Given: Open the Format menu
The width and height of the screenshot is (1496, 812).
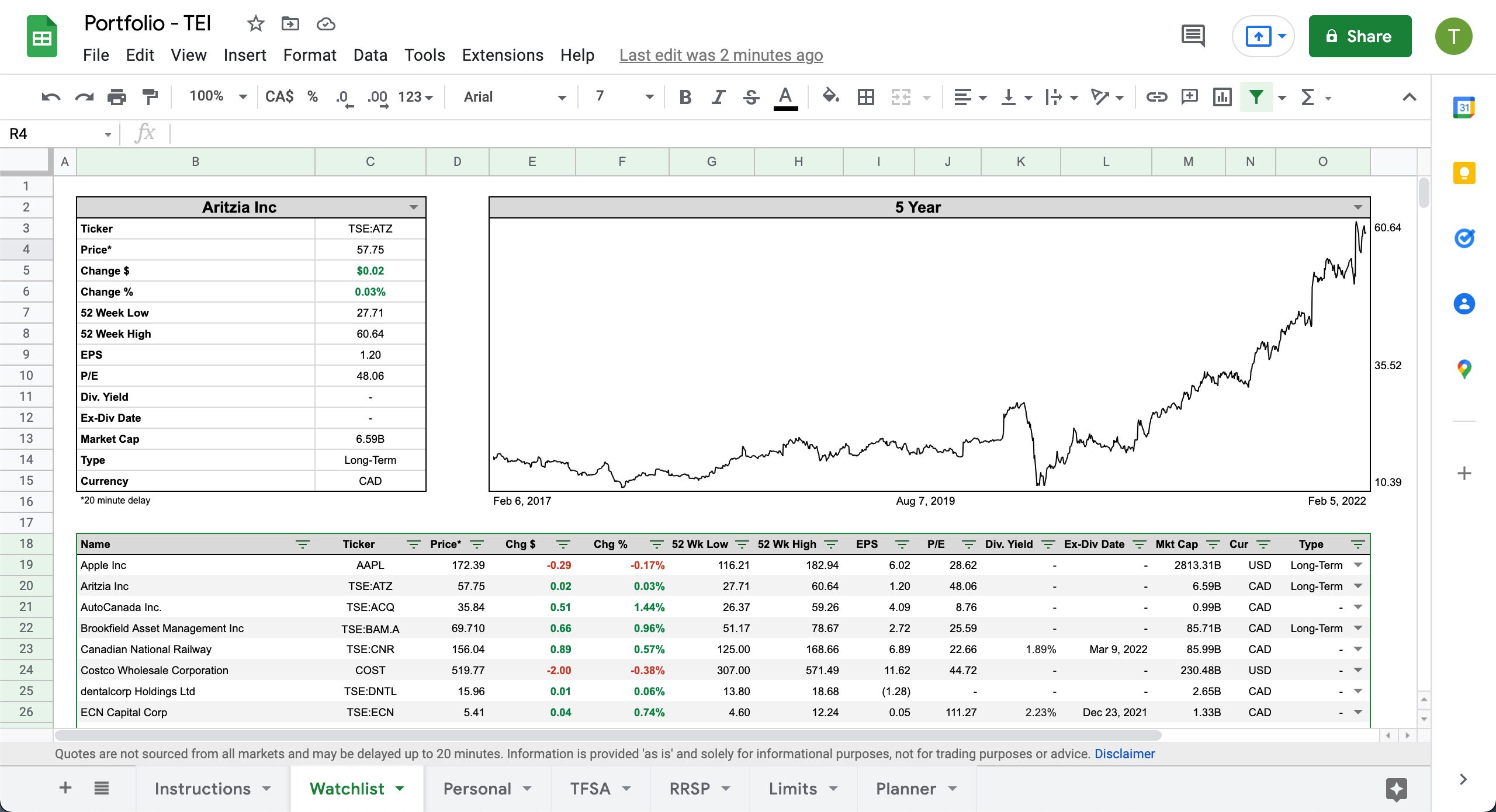Looking at the screenshot, I should [310, 55].
